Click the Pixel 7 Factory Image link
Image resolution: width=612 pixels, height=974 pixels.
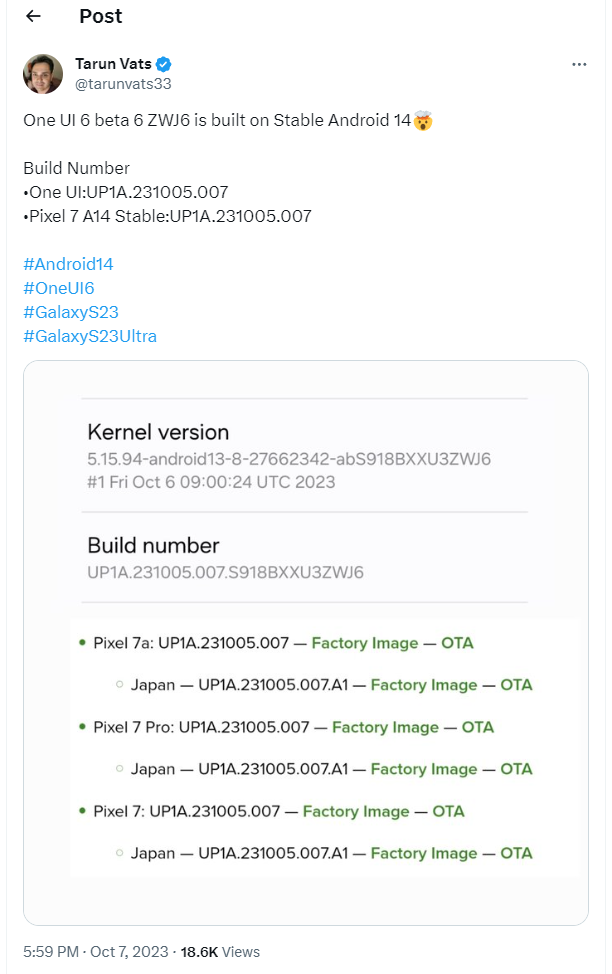click(356, 811)
